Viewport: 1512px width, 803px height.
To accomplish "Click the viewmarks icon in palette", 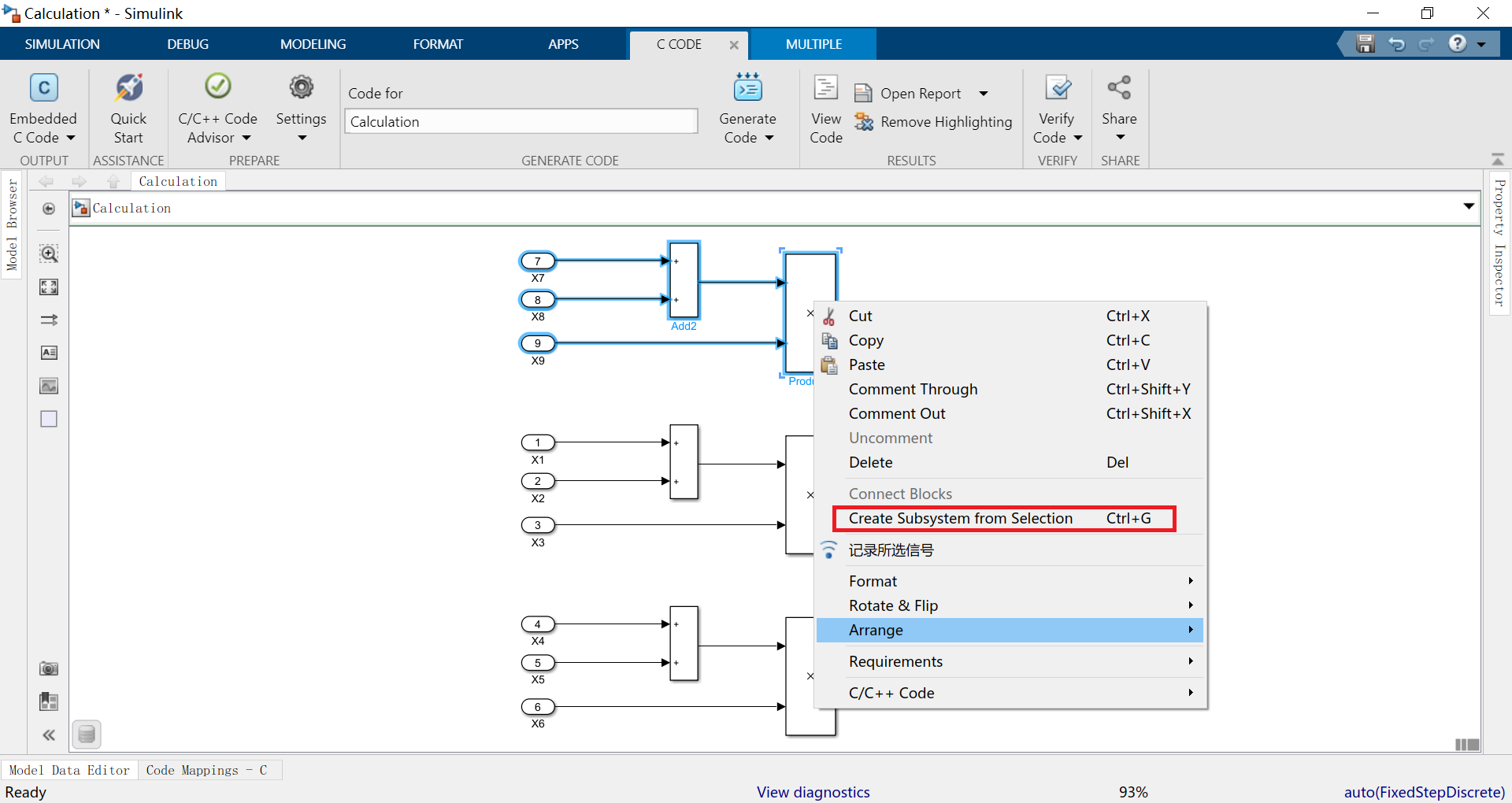I will pyautogui.click(x=49, y=701).
